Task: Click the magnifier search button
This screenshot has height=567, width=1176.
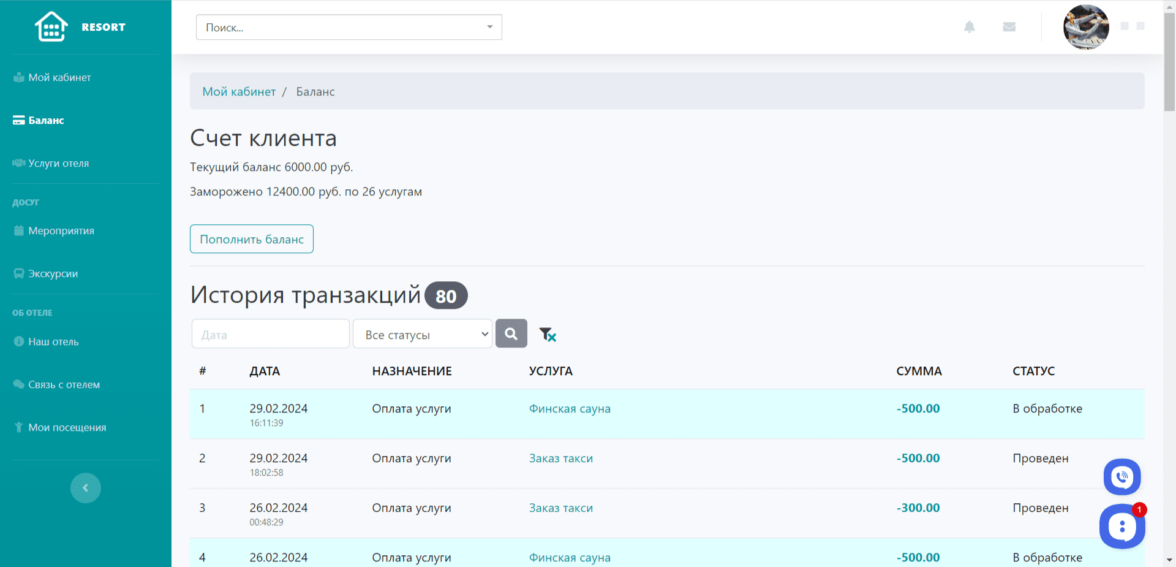Action: click(x=511, y=334)
